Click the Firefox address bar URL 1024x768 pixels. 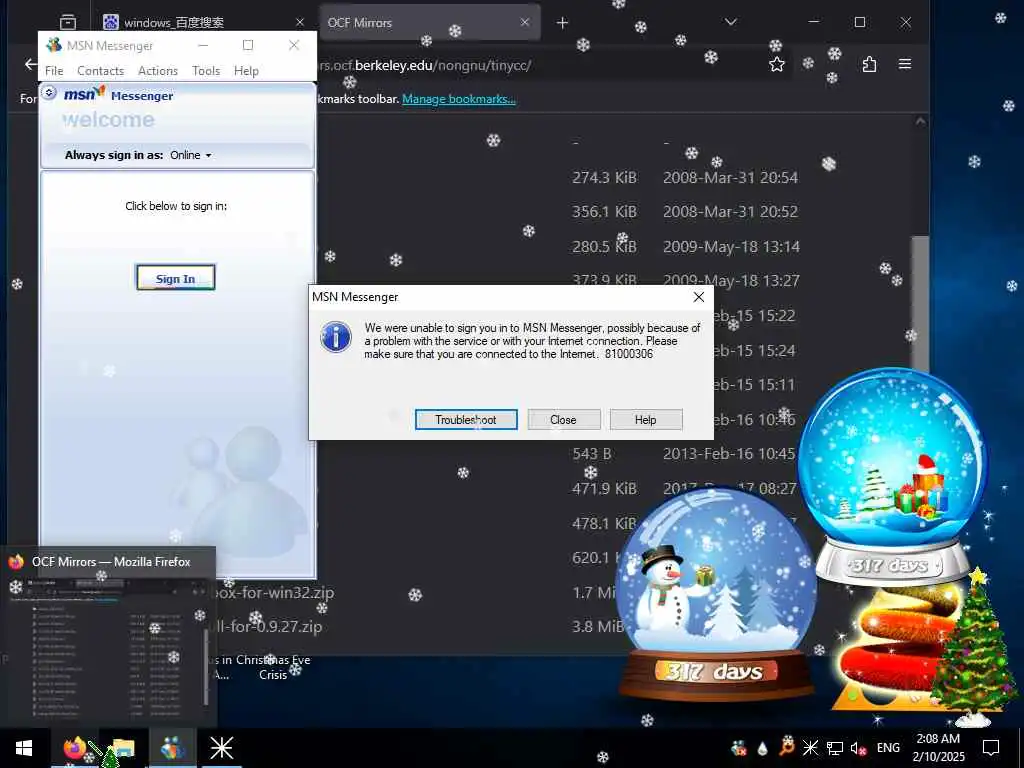pyautogui.click(x=423, y=65)
